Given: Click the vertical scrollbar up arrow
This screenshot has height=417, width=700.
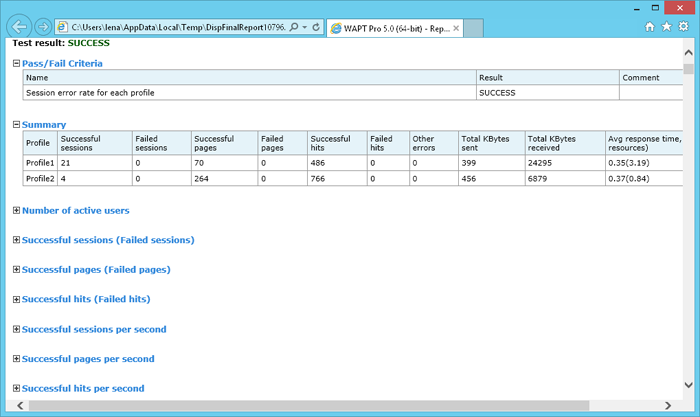Looking at the screenshot, I should pyautogui.click(x=688, y=53).
